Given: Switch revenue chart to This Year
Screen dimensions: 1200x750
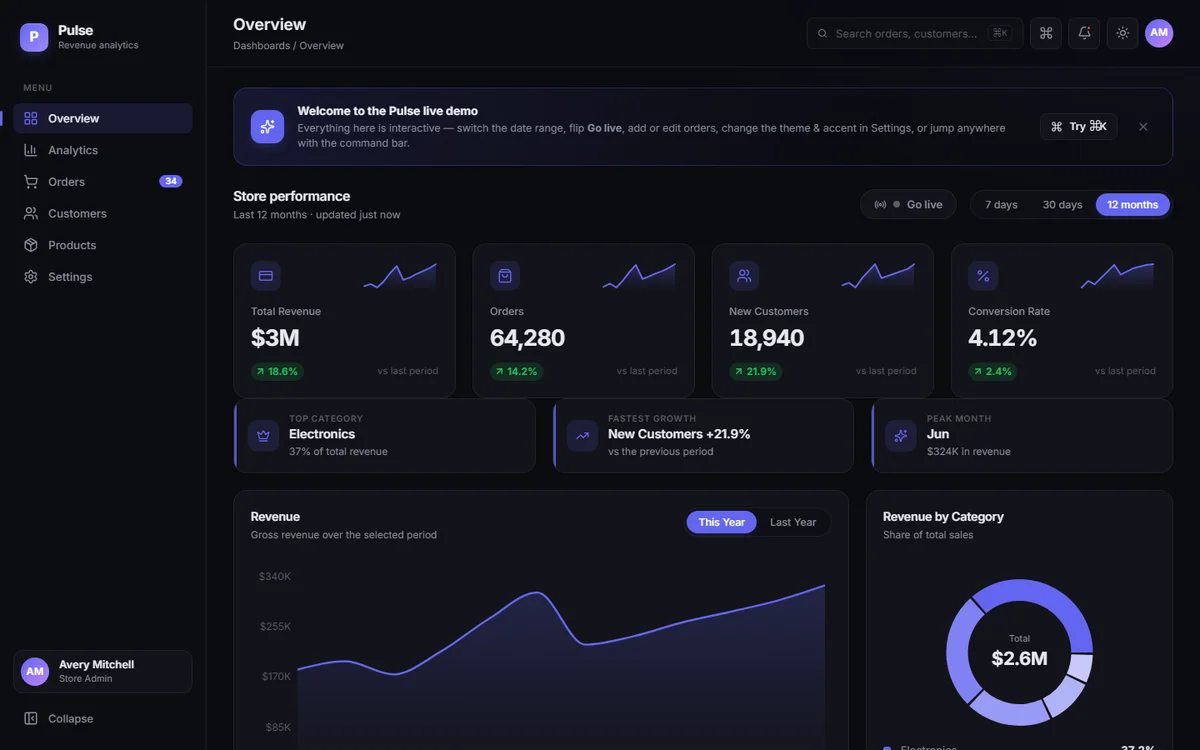Looking at the screenshot, I should [x=722, y=522].
